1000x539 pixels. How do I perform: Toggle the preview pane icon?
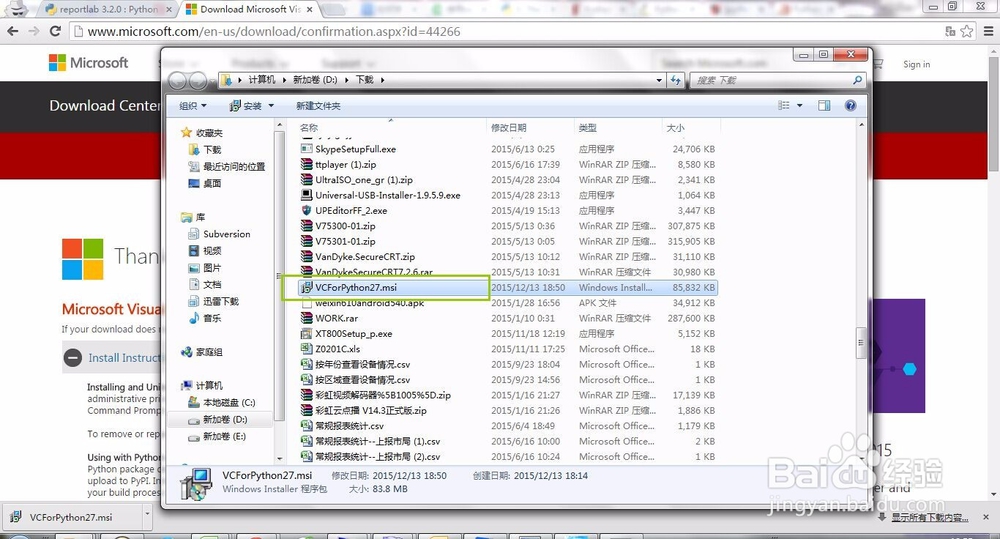coord(824,105)
